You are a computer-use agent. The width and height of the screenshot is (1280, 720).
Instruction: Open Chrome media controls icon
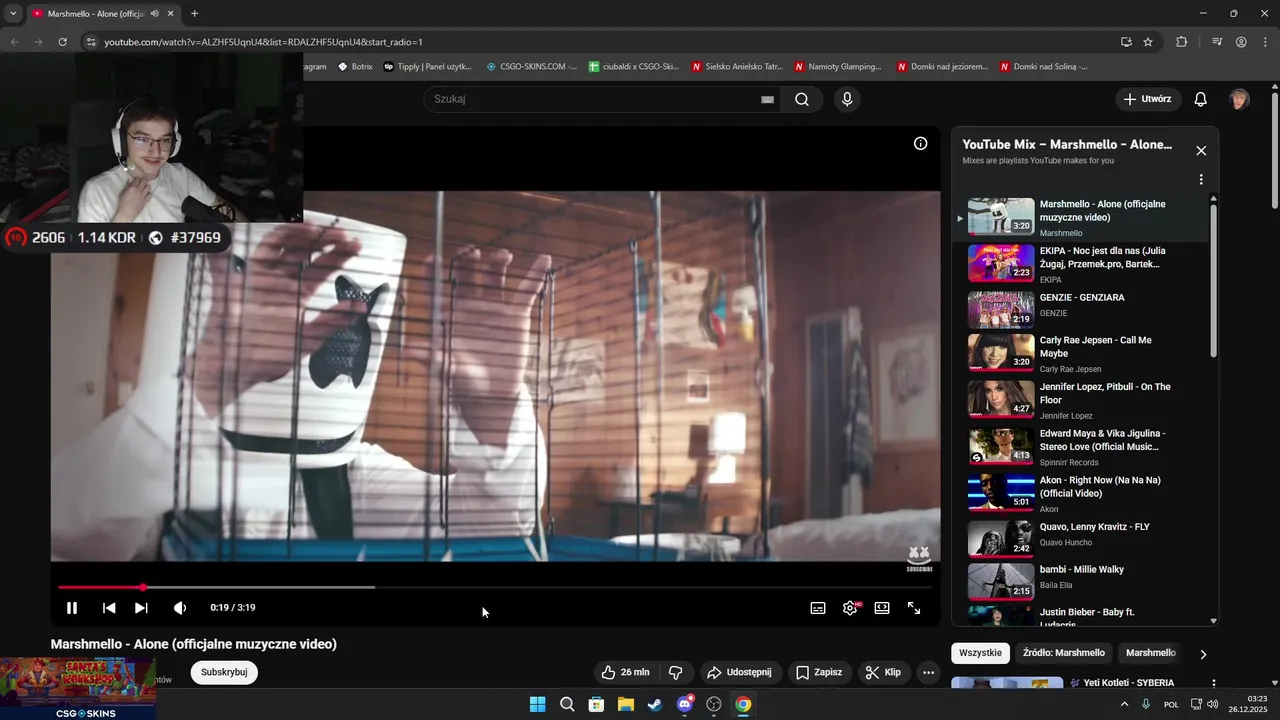coord(1217,42)
